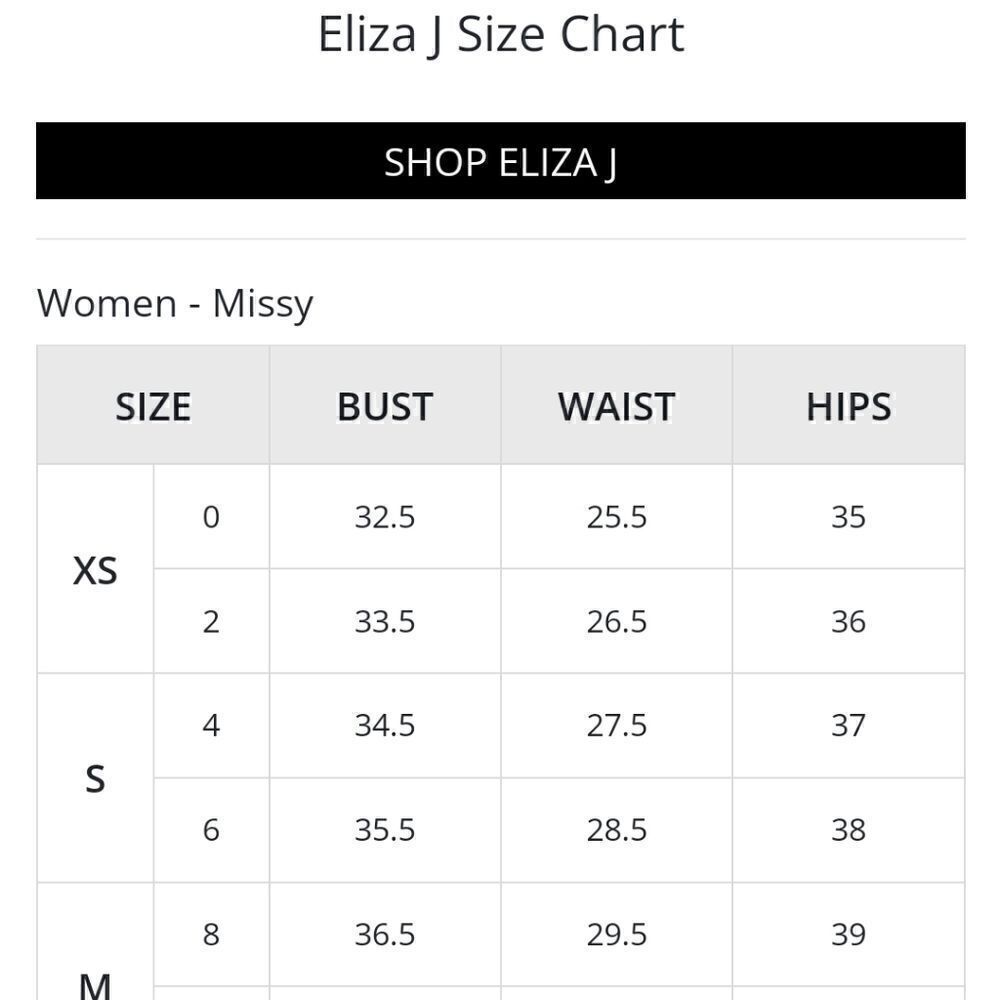Click size 2 in the table
The width and height of the screenshot is (1000, 1000).
click(x=211, y=622)
